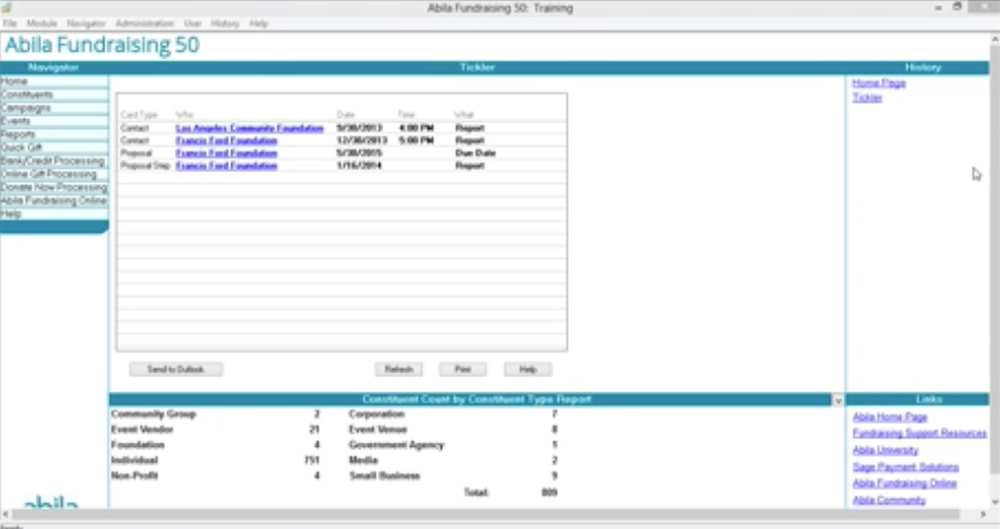
Task: Open Online Gift Processing in Navigator
Action: click(x=54, y=174)
